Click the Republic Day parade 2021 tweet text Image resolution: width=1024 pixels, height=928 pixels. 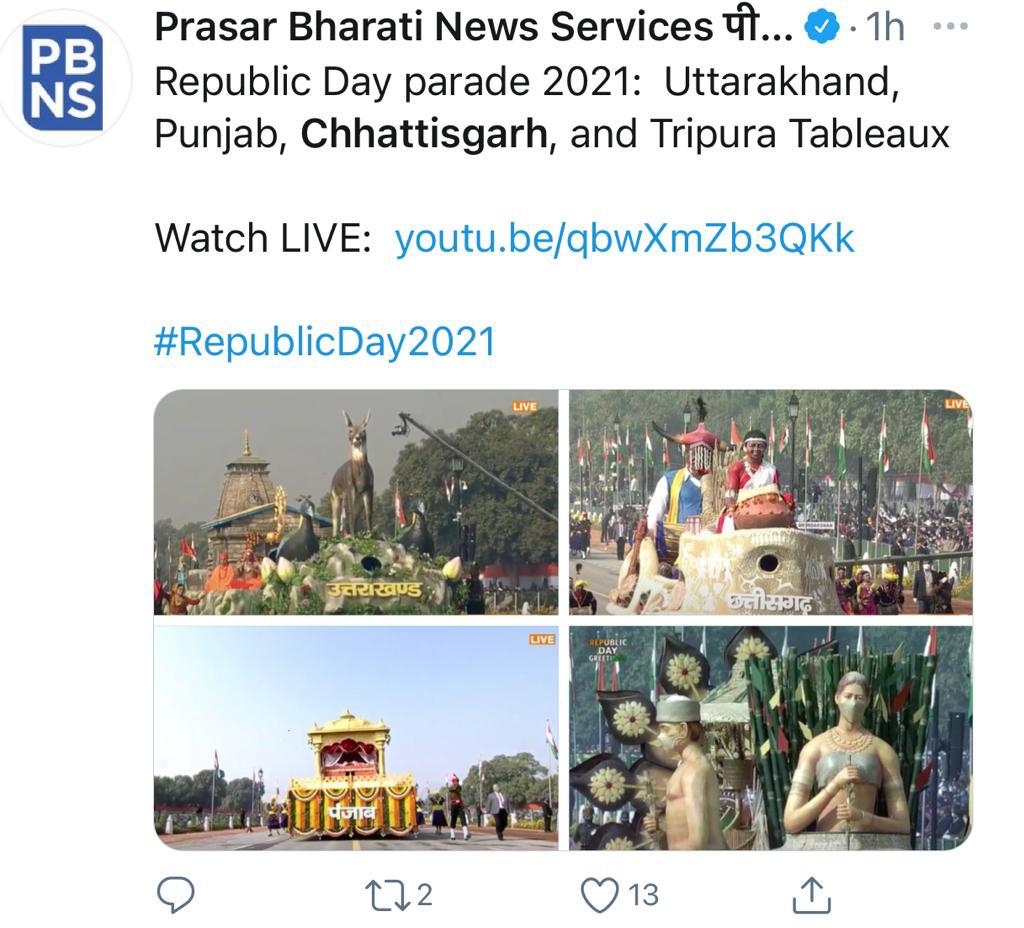[x=398, y=82]
